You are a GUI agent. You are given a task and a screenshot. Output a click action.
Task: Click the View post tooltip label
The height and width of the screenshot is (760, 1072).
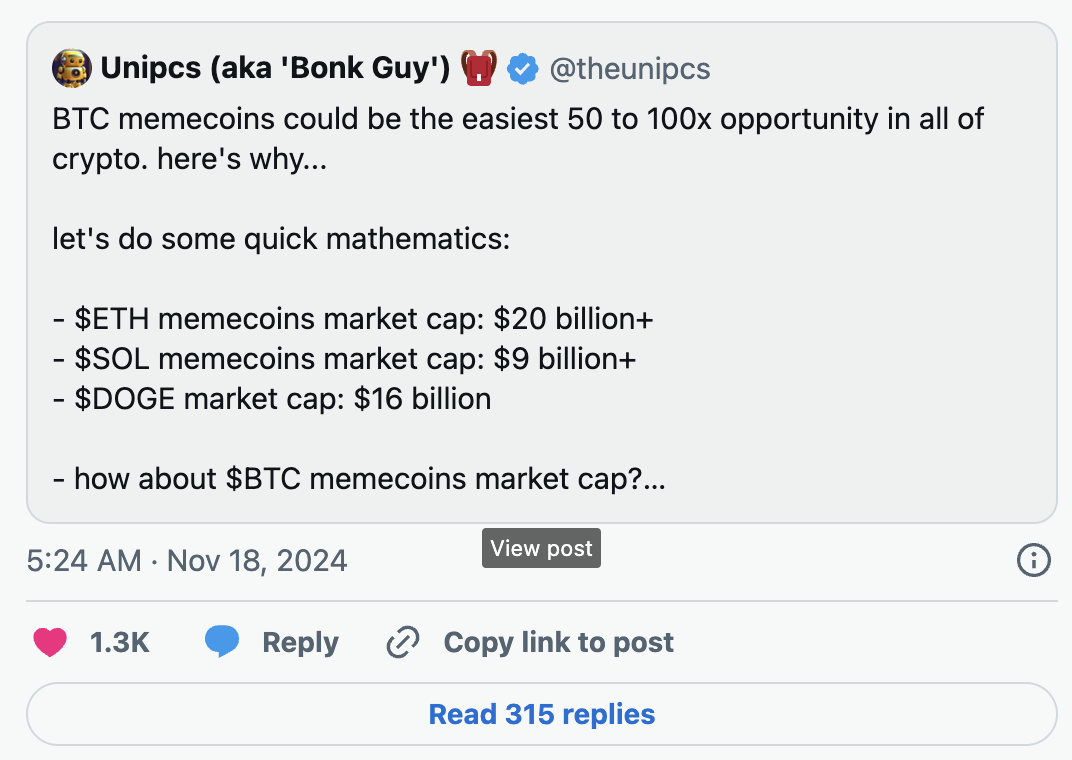pos(541,548)
